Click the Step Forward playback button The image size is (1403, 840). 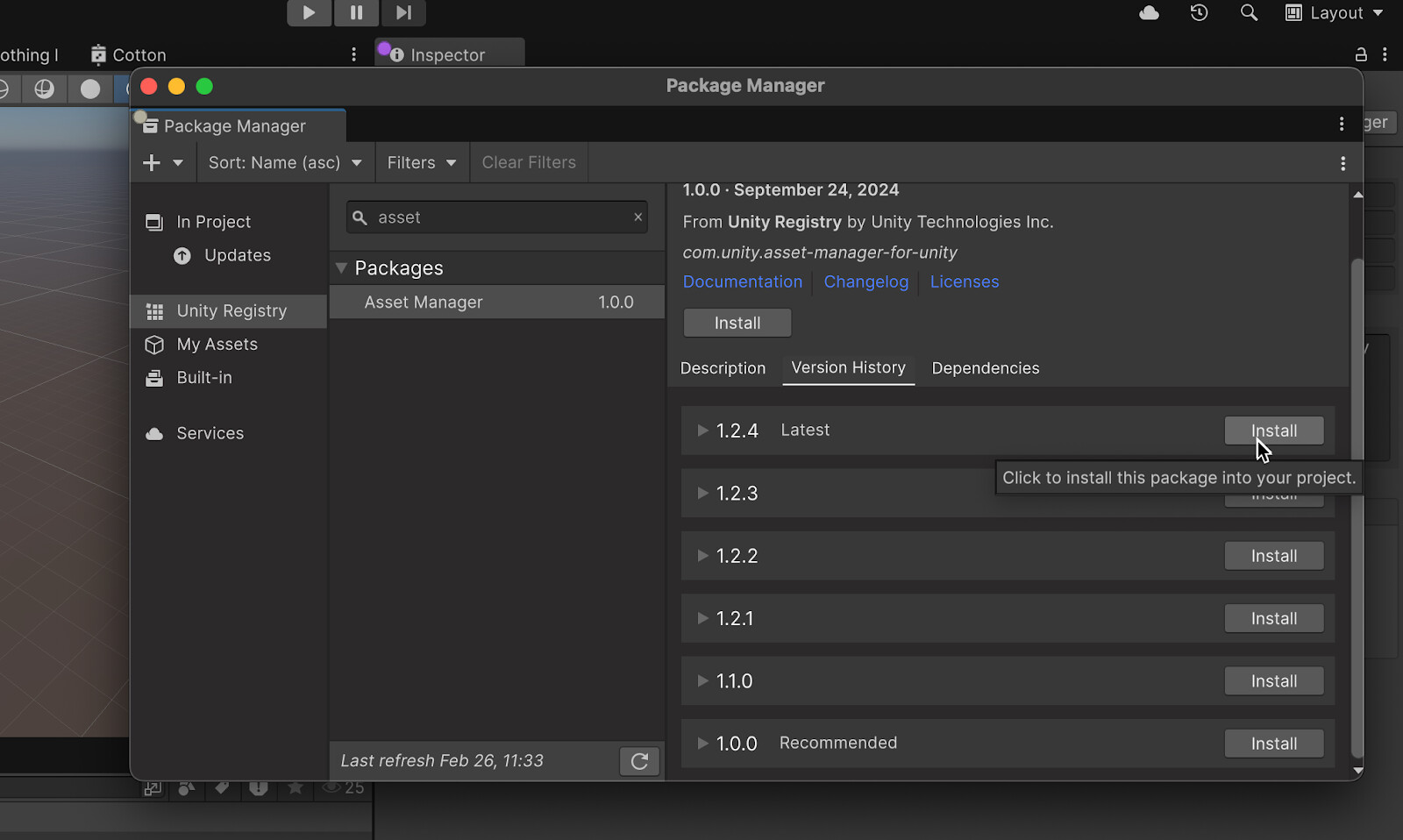tap(403, 12)
